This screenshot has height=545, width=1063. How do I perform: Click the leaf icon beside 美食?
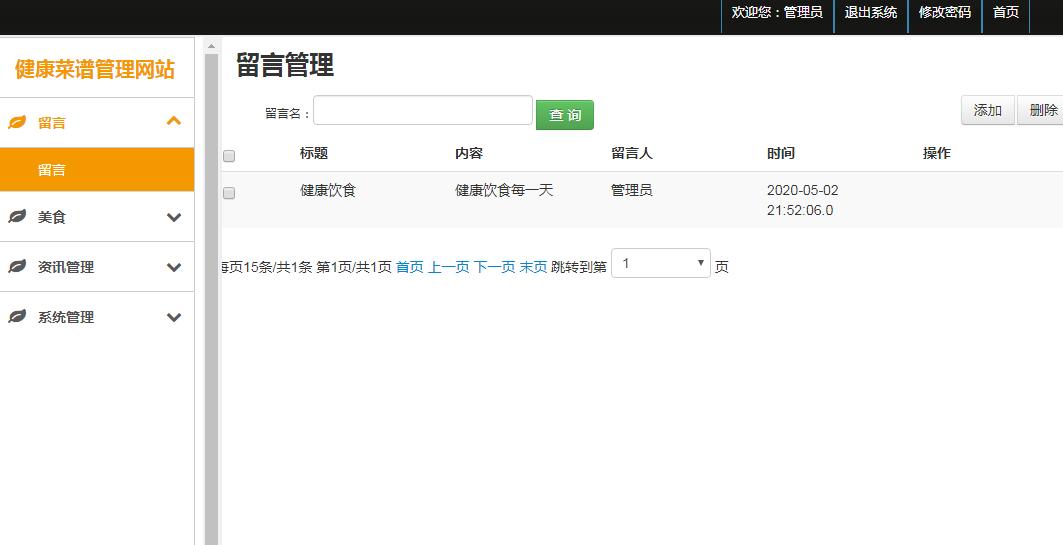pyautogui.click(x=17, y=217)
